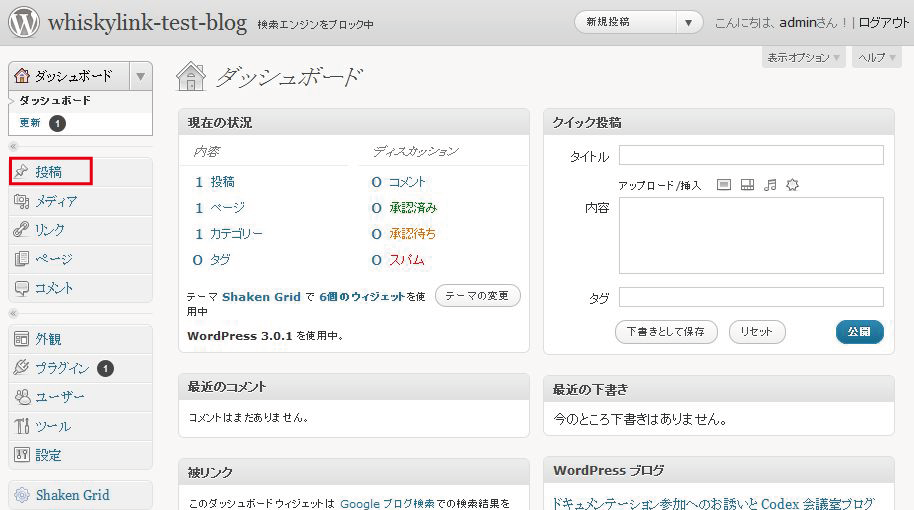Click the ツール tools icon in sidebar
This screenshot has width=914, height=510.
[x=22, y=426]
